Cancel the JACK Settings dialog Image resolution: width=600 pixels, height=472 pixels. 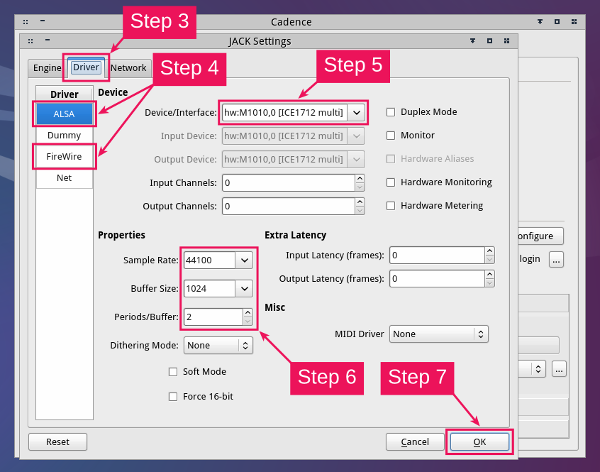click(x=415, y=442)
